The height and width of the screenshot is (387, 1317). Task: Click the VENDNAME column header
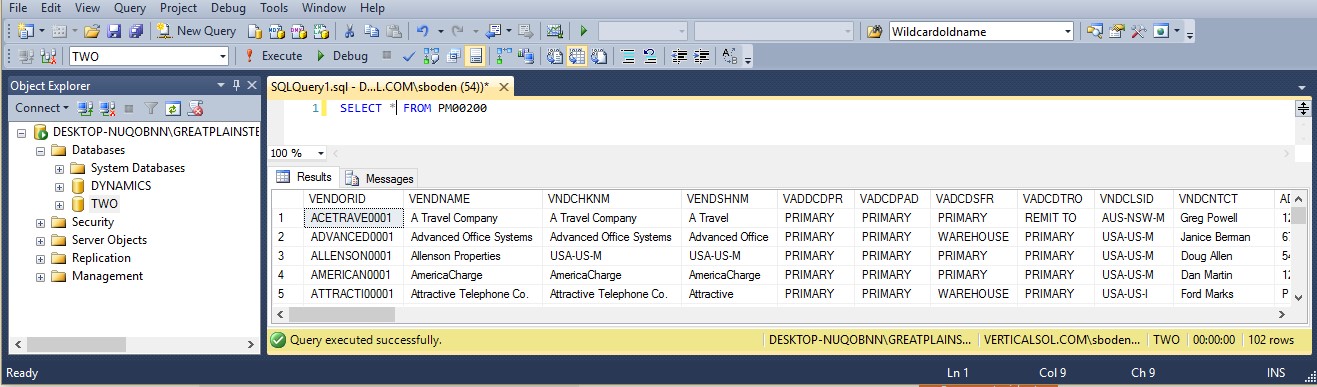coord(474,199)
